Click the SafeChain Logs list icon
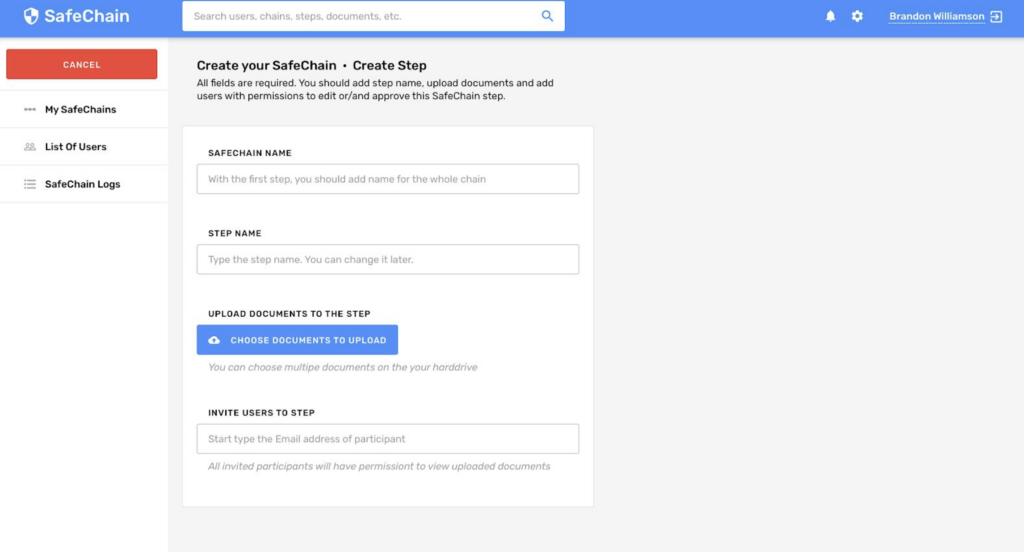1024x552 pixels. point(30,184)
